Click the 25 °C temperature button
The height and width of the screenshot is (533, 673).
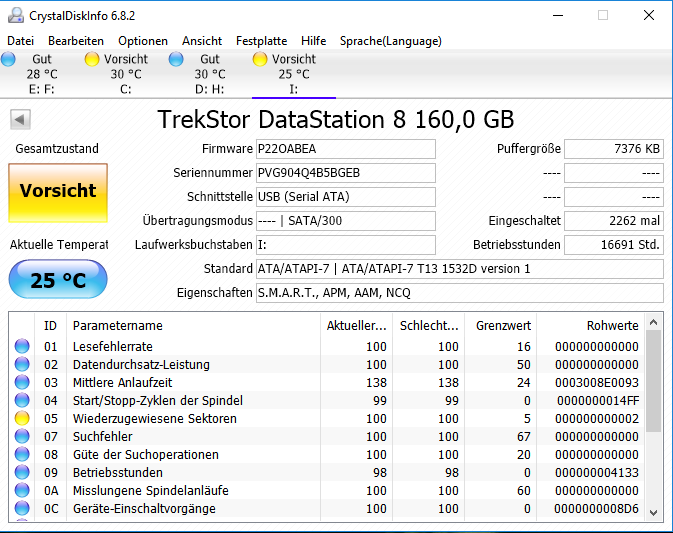(58, 279)
